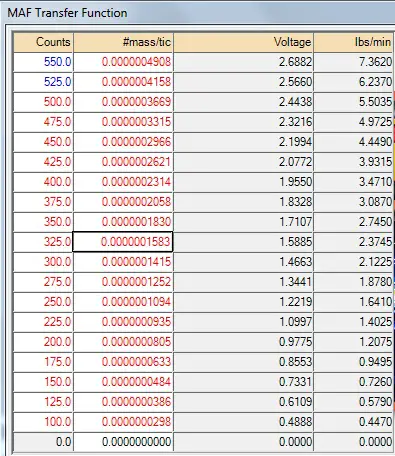Edit mass/tic value 0.0000001094
The height and width of the screenshot is (456, 395).
point(123,302)
